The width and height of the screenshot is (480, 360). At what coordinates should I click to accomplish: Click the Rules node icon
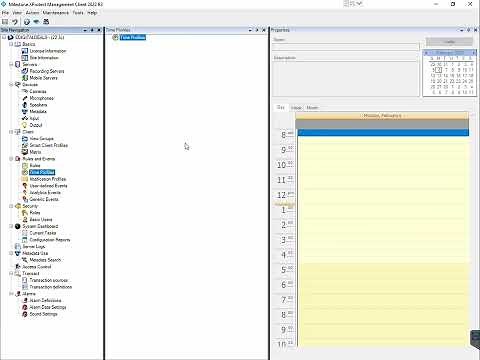pyautogui.click(x=25, y=165)
